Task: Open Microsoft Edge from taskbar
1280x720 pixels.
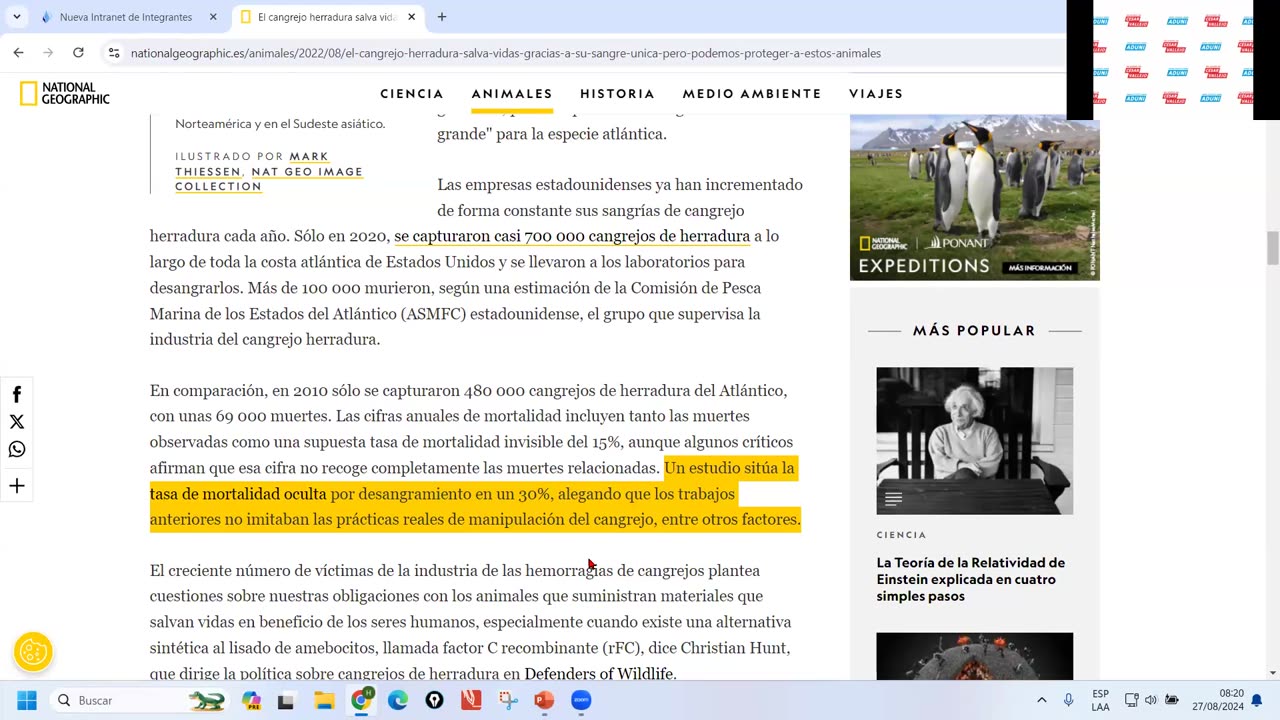Action: pos(398,700)
